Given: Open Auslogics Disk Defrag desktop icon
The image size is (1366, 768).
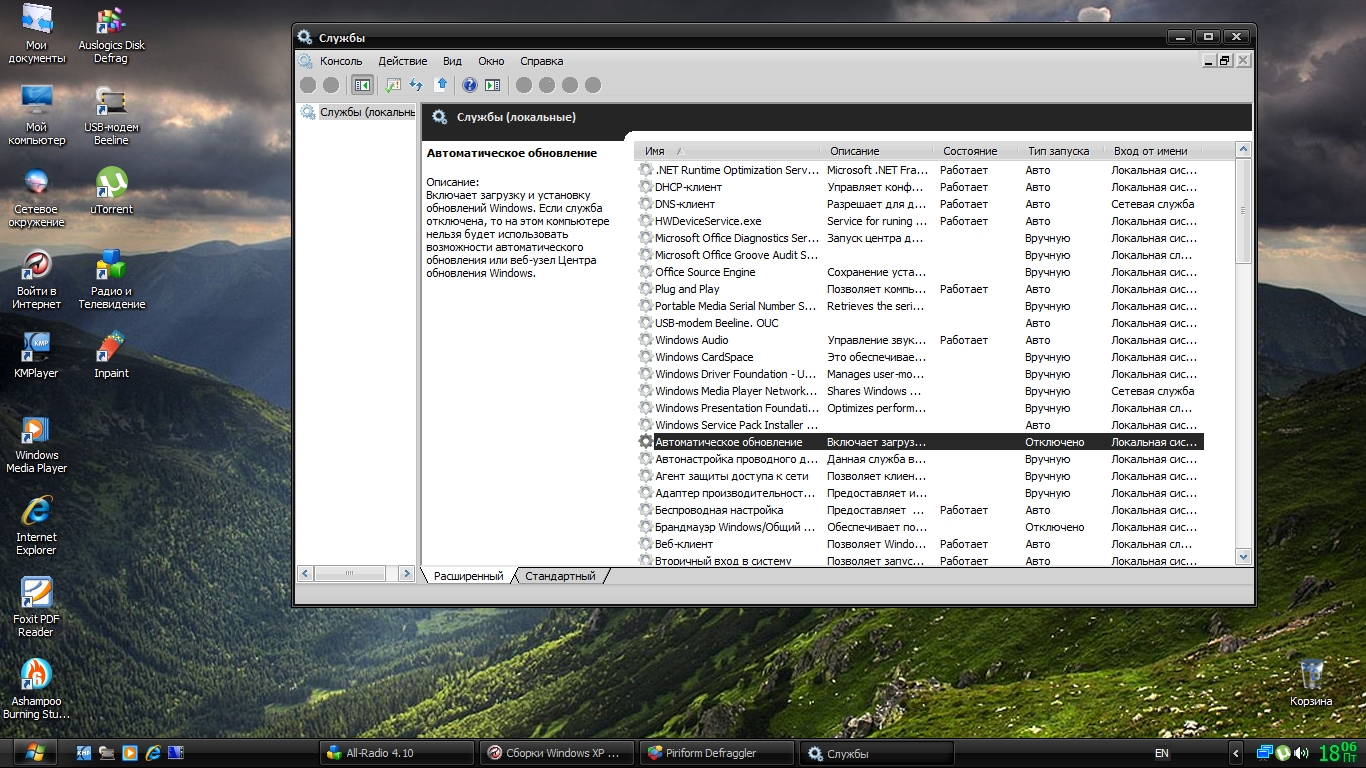Looking at the screenshot, I should pyautogui.click(x=111, y=34).
